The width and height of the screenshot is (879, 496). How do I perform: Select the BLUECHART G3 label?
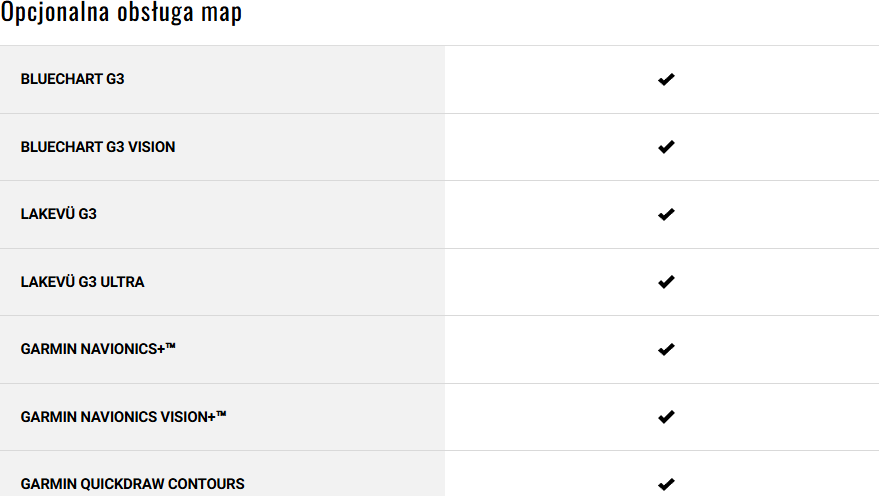pos(72,79)
